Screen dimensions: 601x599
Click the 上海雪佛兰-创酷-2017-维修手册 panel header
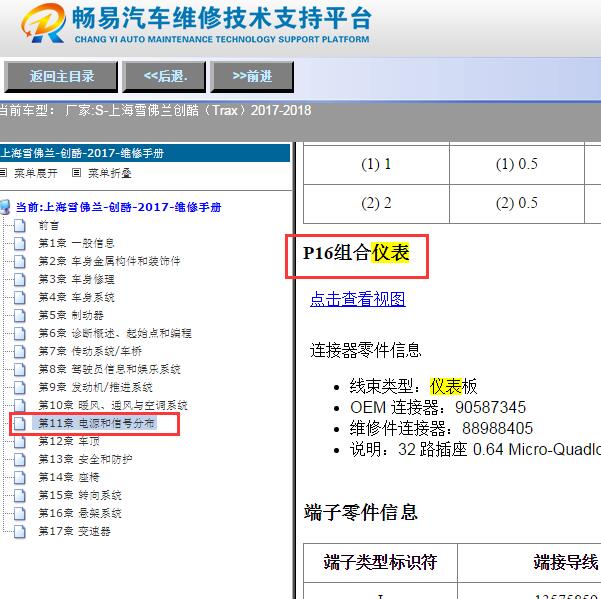coord(145,153)
